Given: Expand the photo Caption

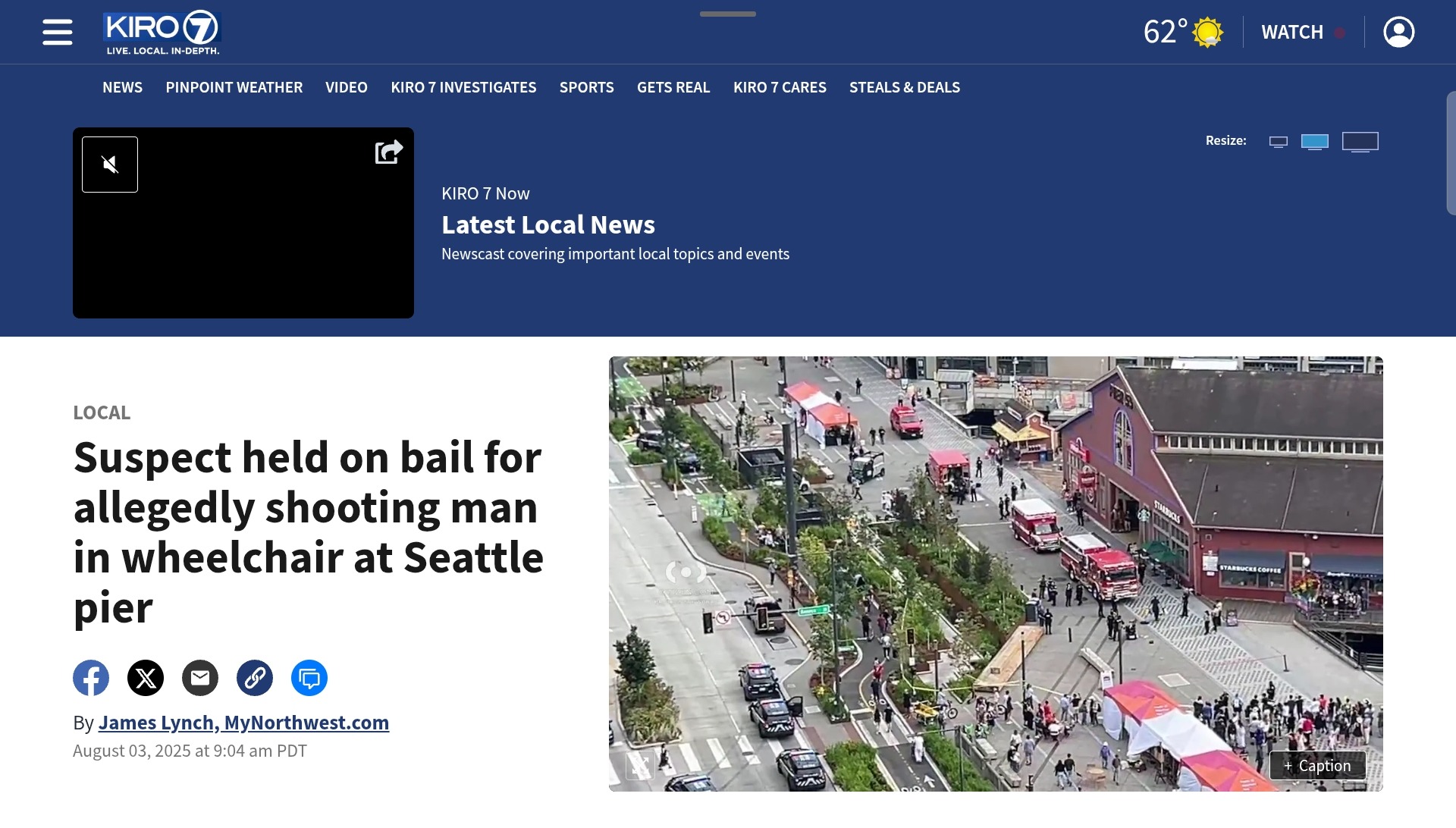Looking at the screenshot, I should point(1318,766).
